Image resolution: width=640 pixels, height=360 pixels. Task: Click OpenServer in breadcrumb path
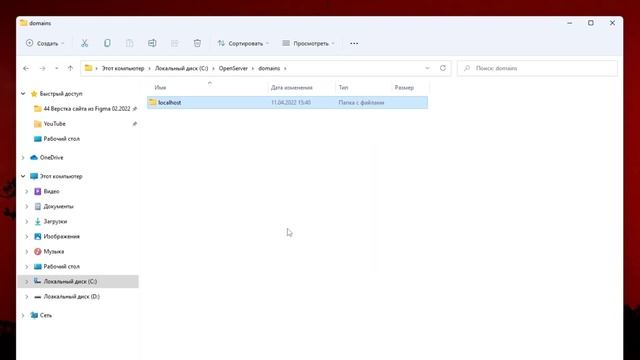point(233,68)
